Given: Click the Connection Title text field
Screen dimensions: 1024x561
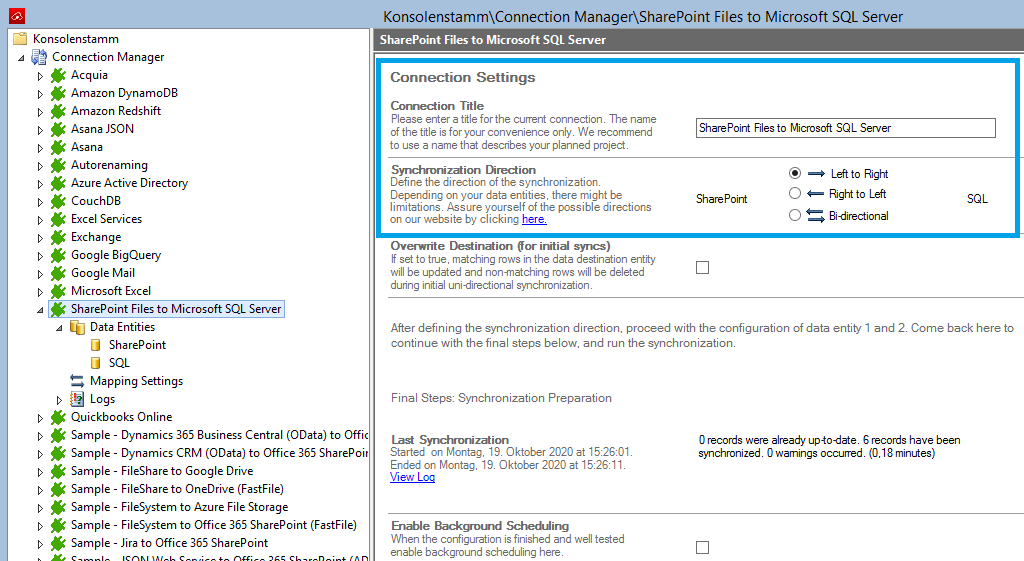Looking at the screenshot, I should [845, 128].
